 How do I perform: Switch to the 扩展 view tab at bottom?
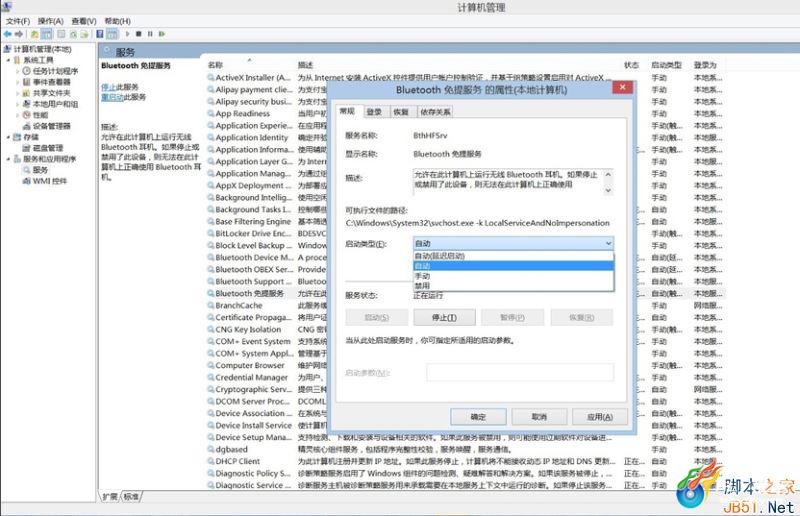pyautogui.click(x=110, y=497)
